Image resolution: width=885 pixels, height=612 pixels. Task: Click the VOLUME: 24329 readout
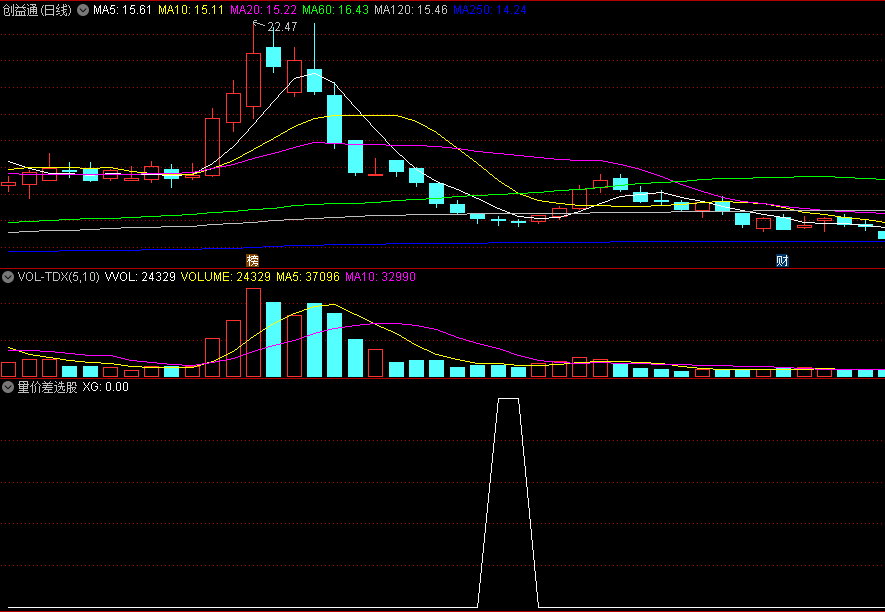[x=226, y=277]
